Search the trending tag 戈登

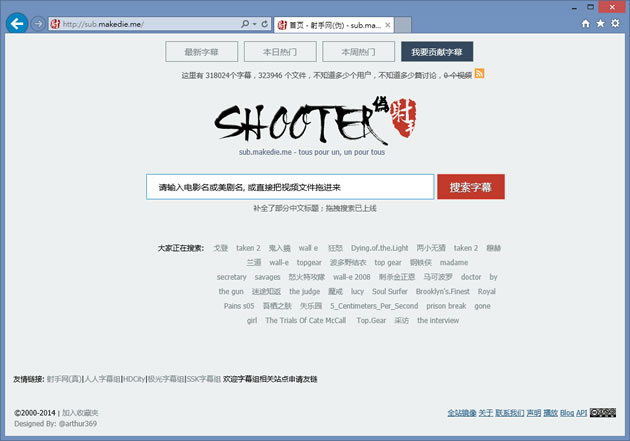(x=221, y=248)
